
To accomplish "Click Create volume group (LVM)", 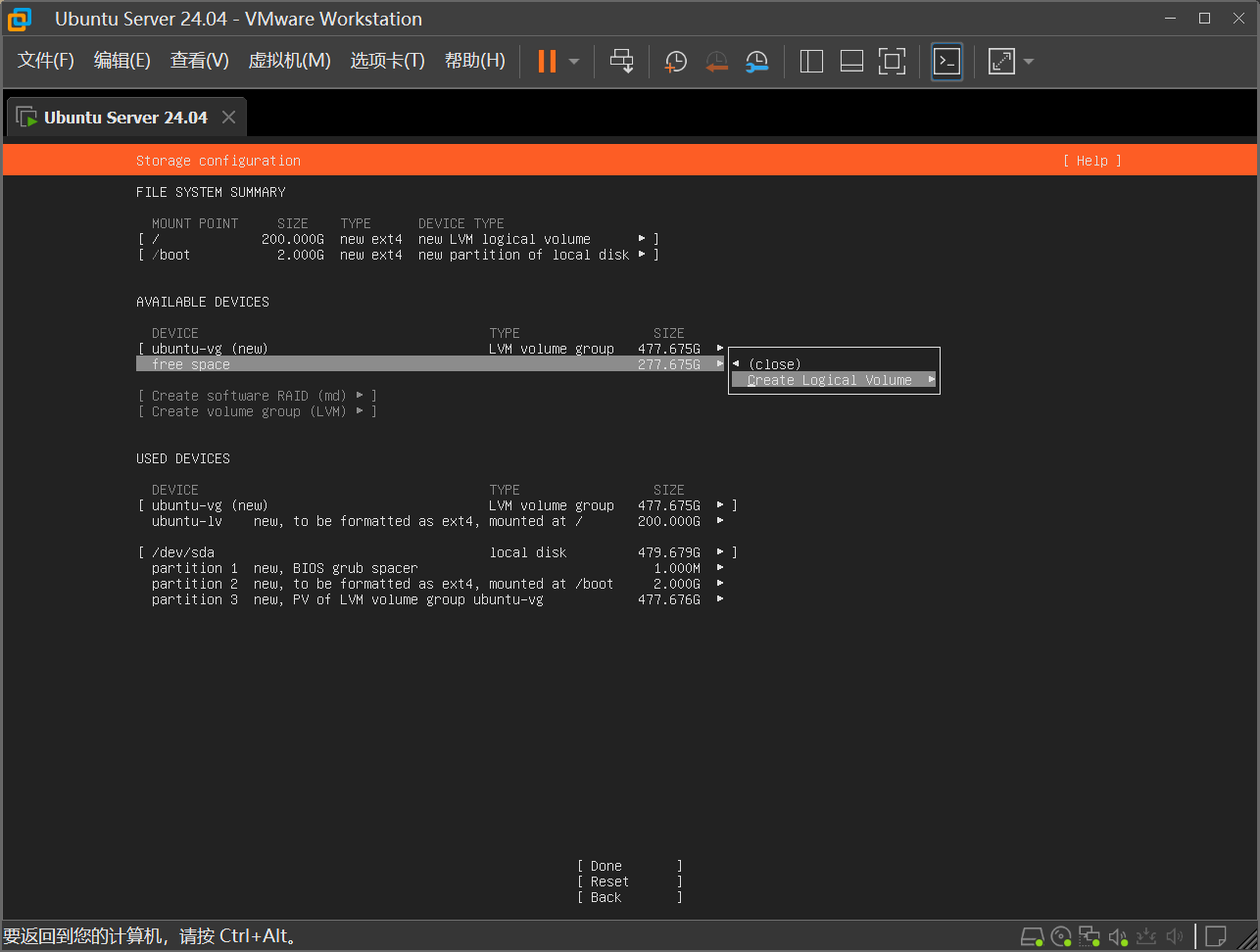I will [x=258, y=411].
